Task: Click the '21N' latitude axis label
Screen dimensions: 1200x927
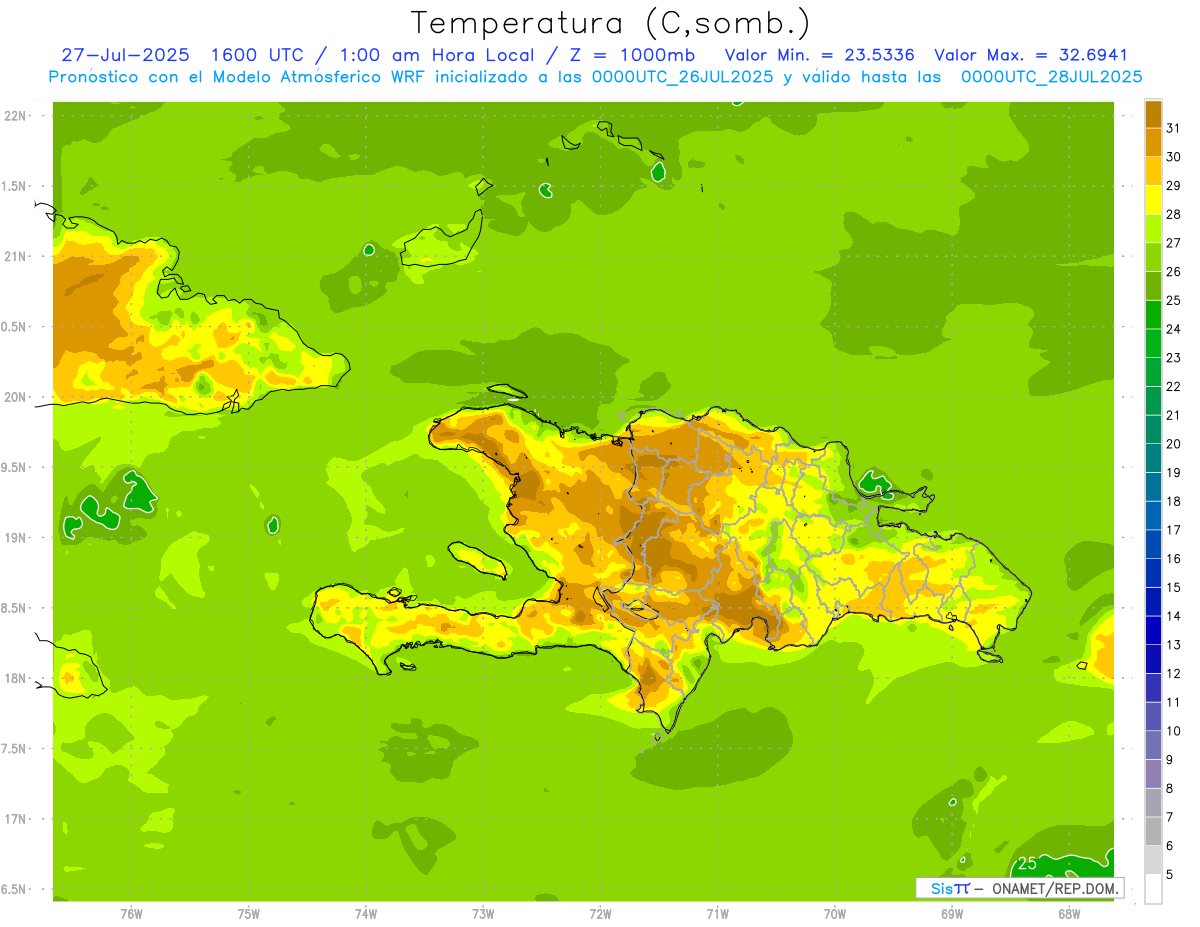Action: [x=16, y=257]
